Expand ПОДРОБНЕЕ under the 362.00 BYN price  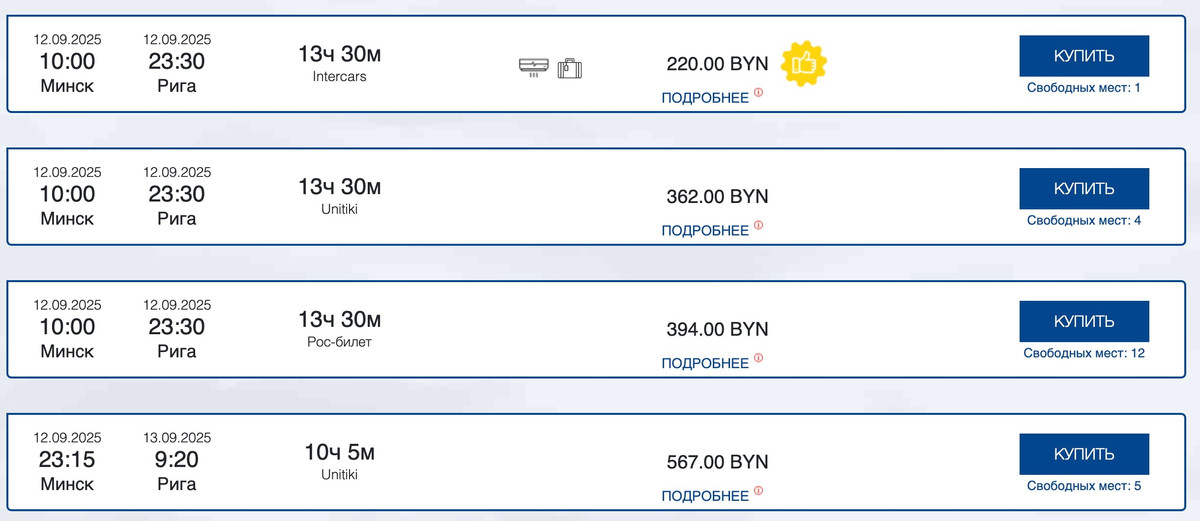click(x=705, y=231)
